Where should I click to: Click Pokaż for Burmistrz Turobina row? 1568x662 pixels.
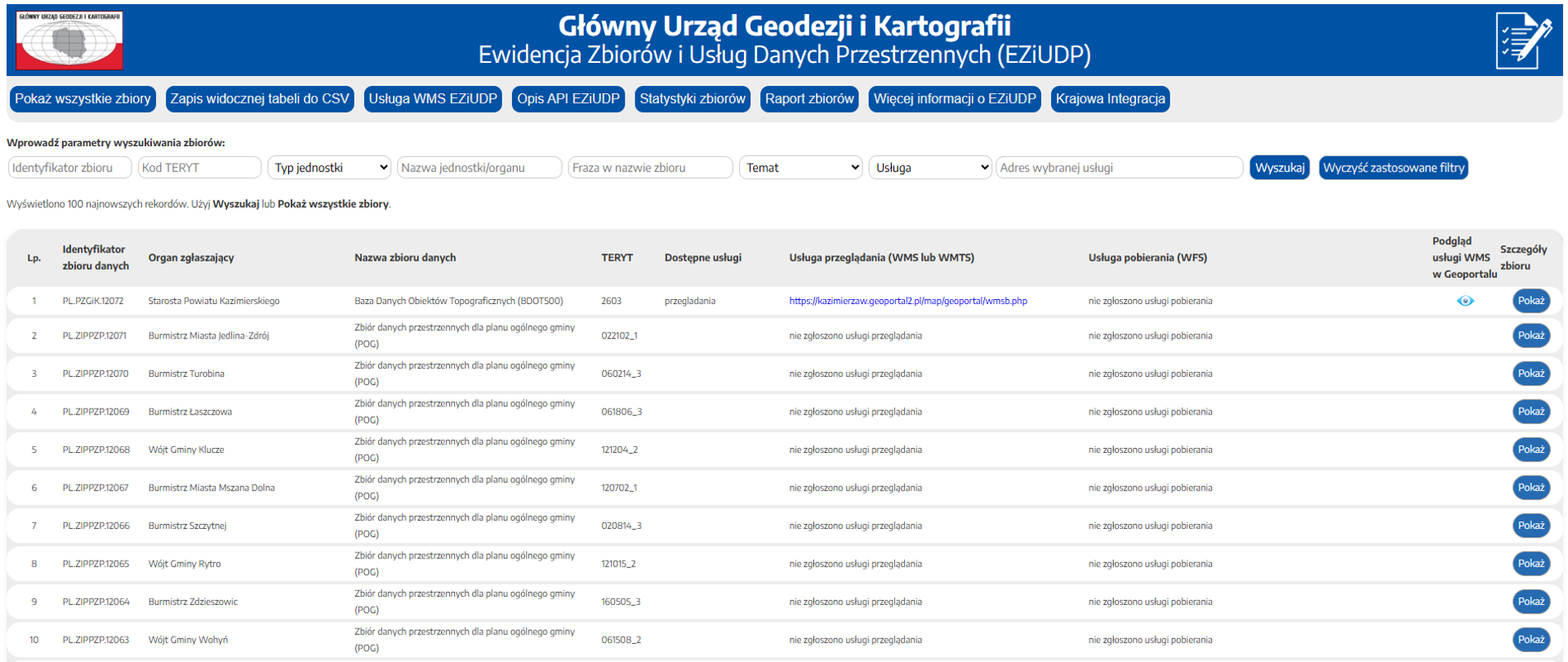click(1531, 373)
